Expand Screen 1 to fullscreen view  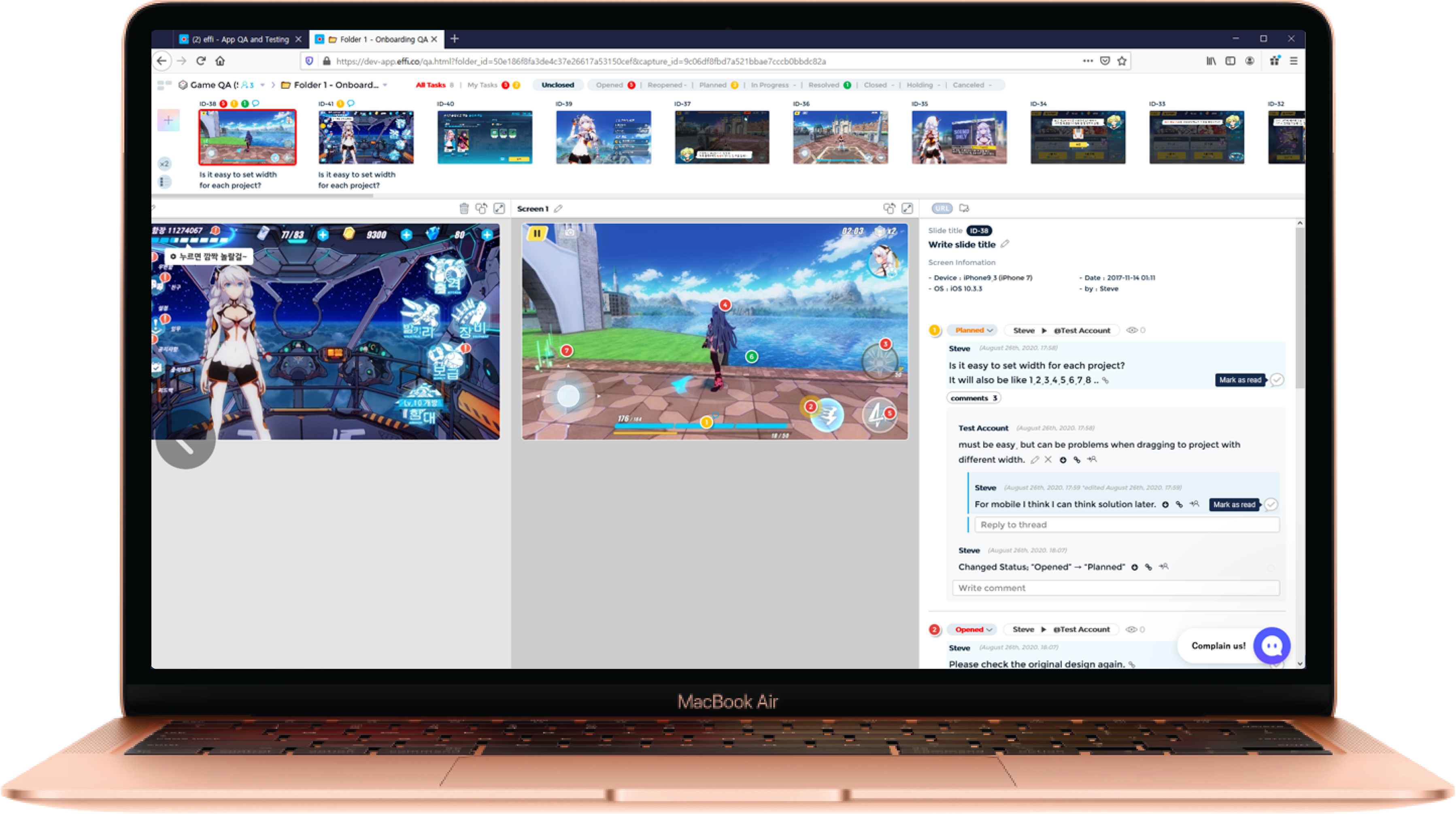coord(907,208)
